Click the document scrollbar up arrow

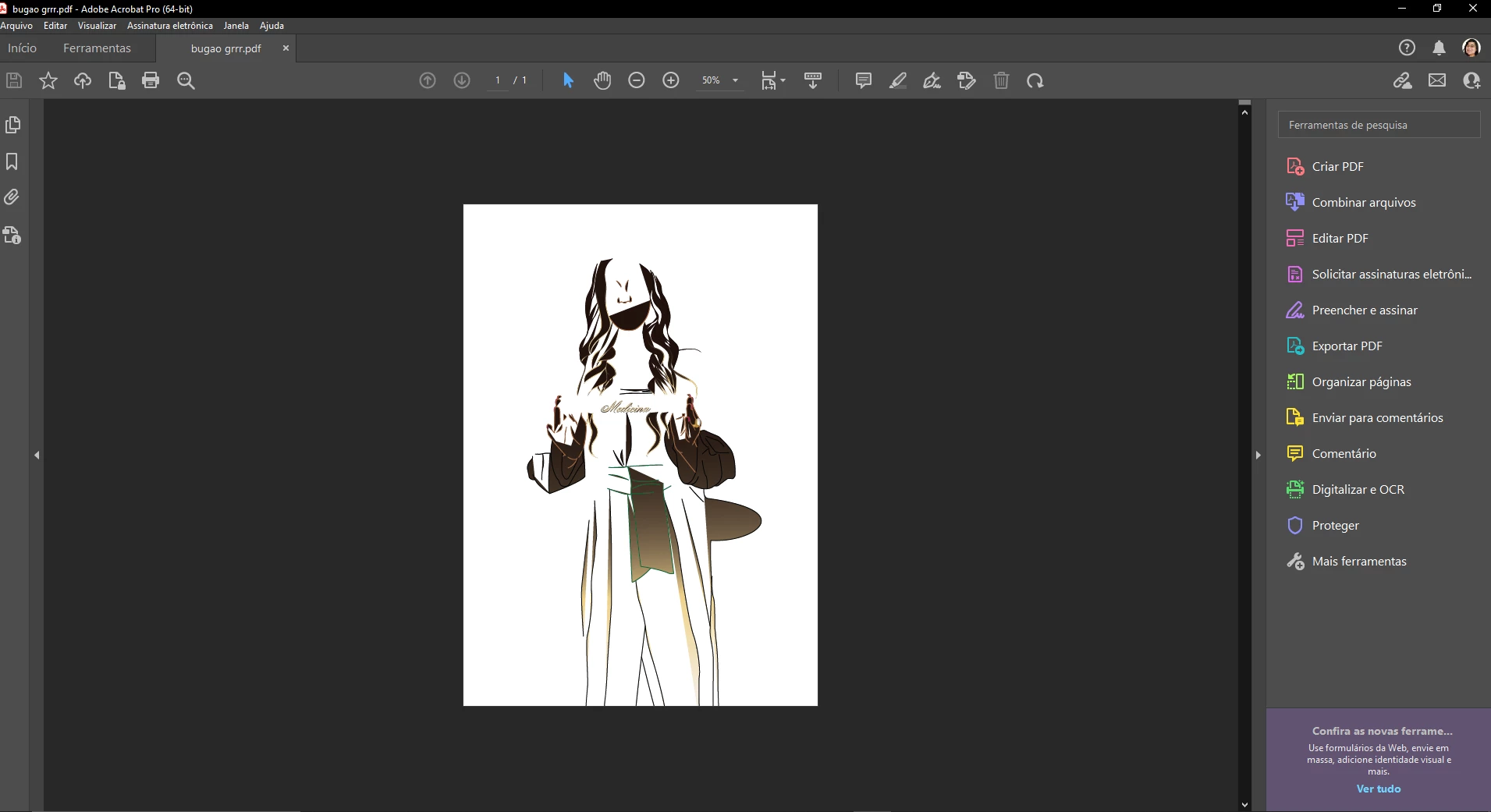click(x=1244, y=112)
